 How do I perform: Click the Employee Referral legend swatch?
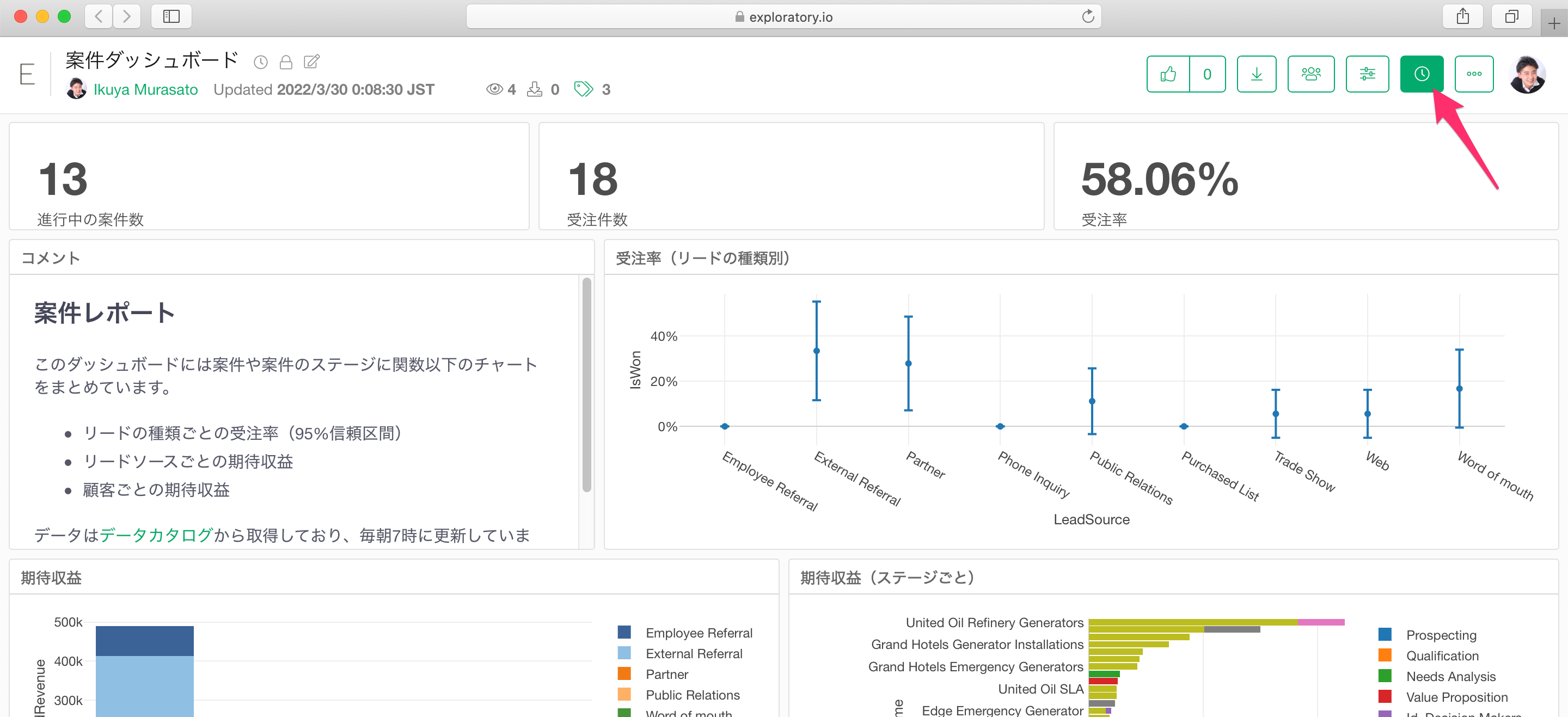click(624, 633)
